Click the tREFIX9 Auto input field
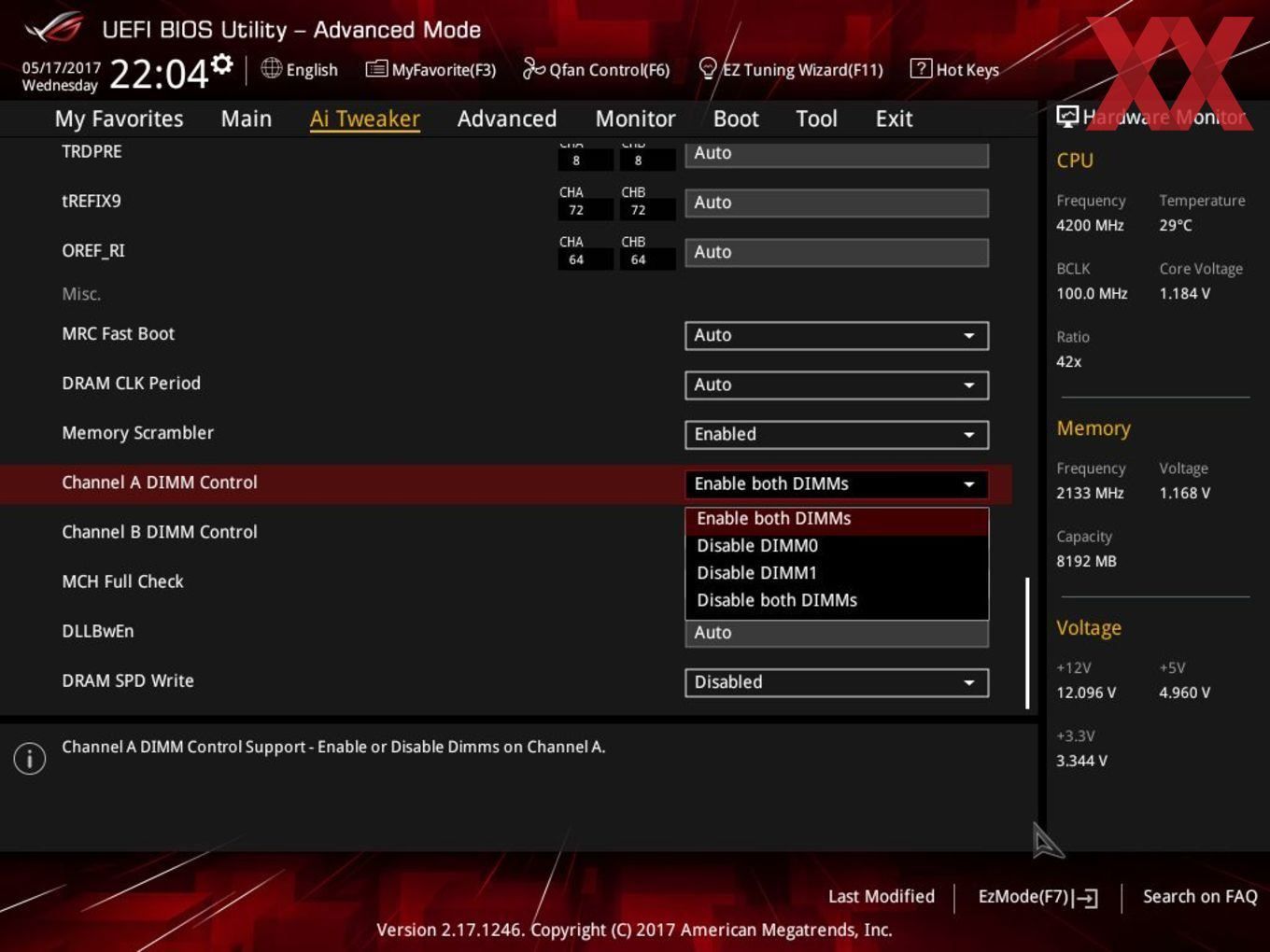1270x952 pixels. [837, 203]
